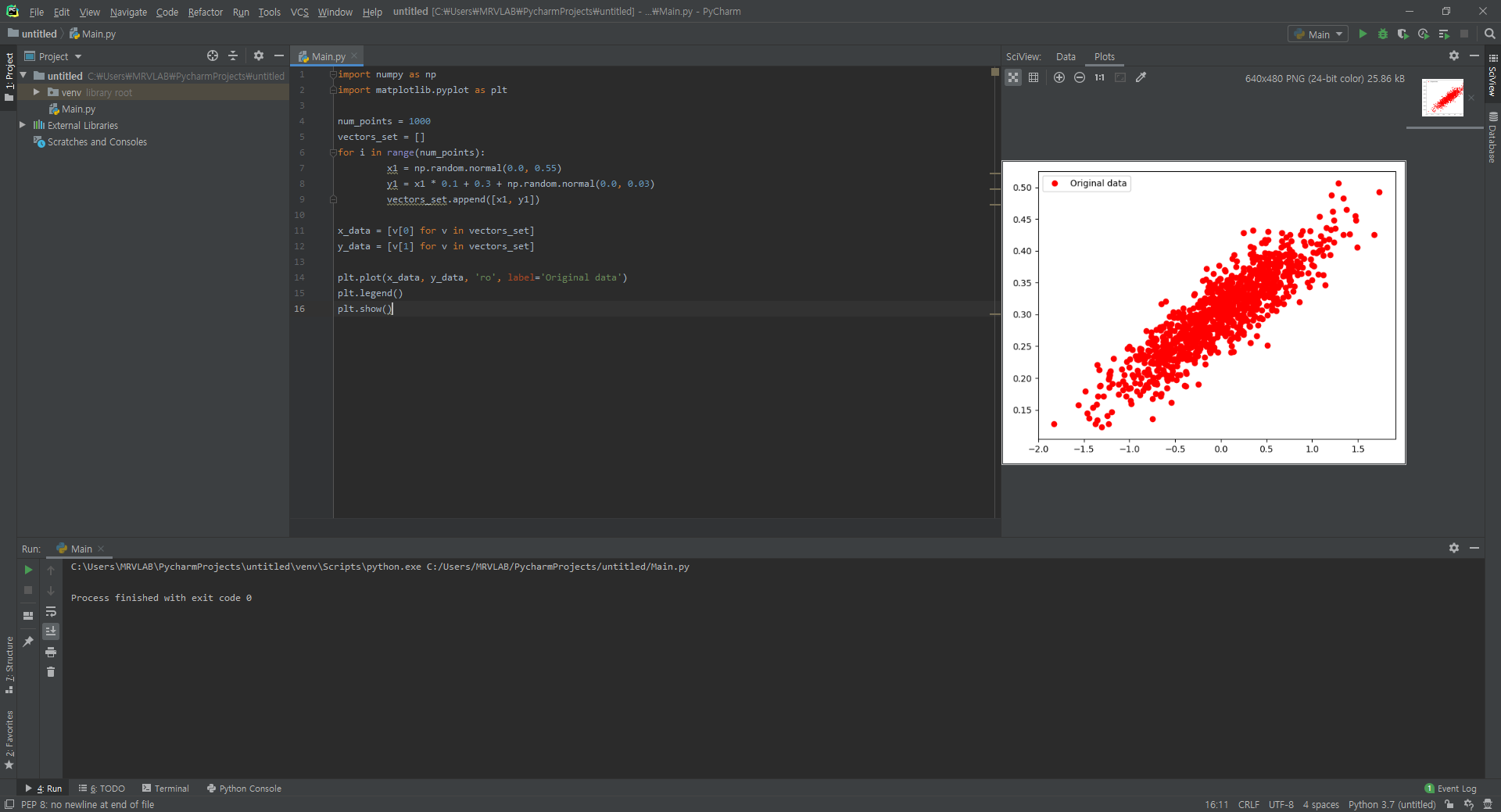Toggle the 4: Run tool window button

pyautogui.click(x=44, y=789)
